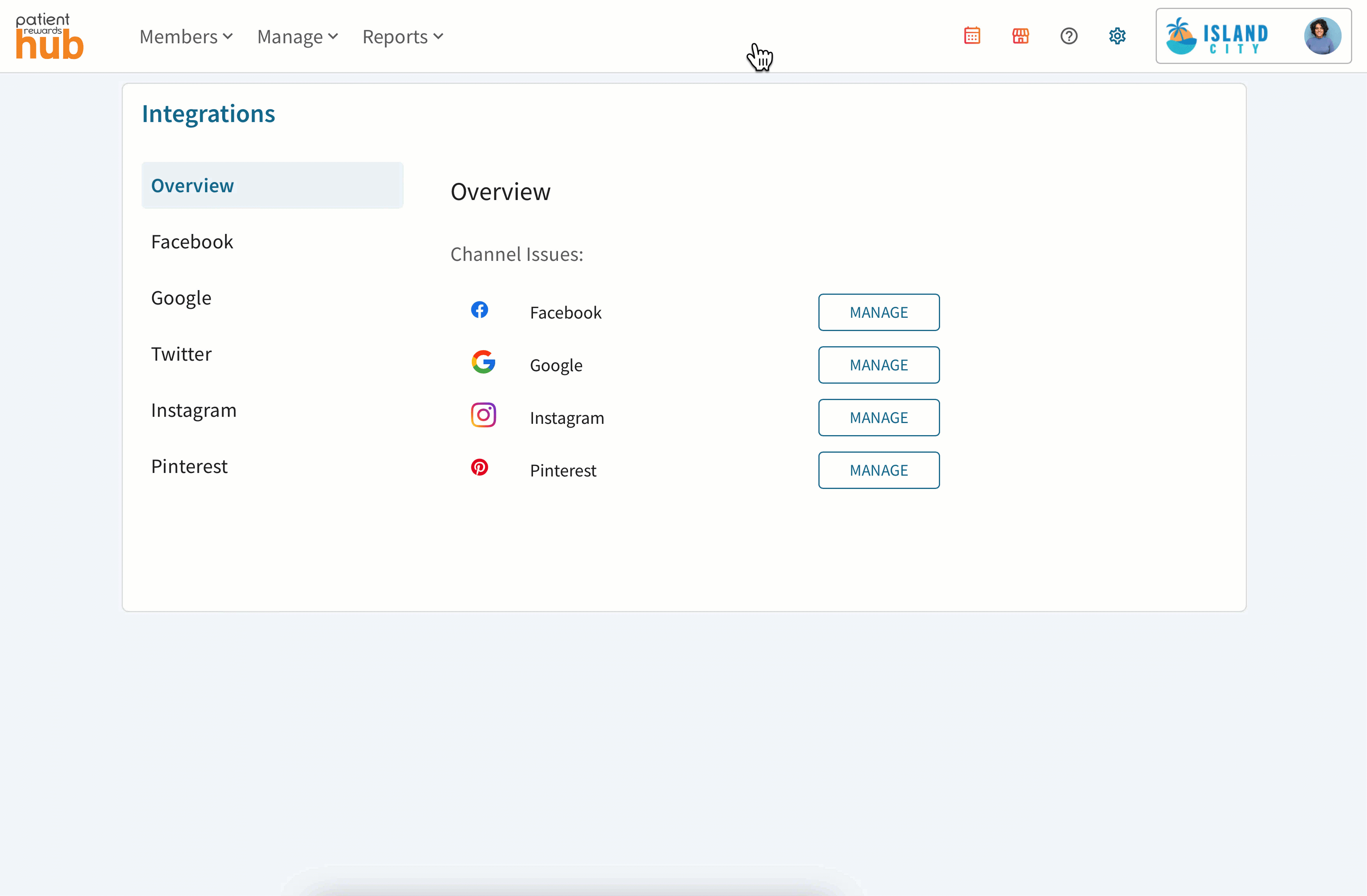This screenshot has height=896, width=1367.
Task: Click MANAGE button for Google
Action: click(879, 365)
